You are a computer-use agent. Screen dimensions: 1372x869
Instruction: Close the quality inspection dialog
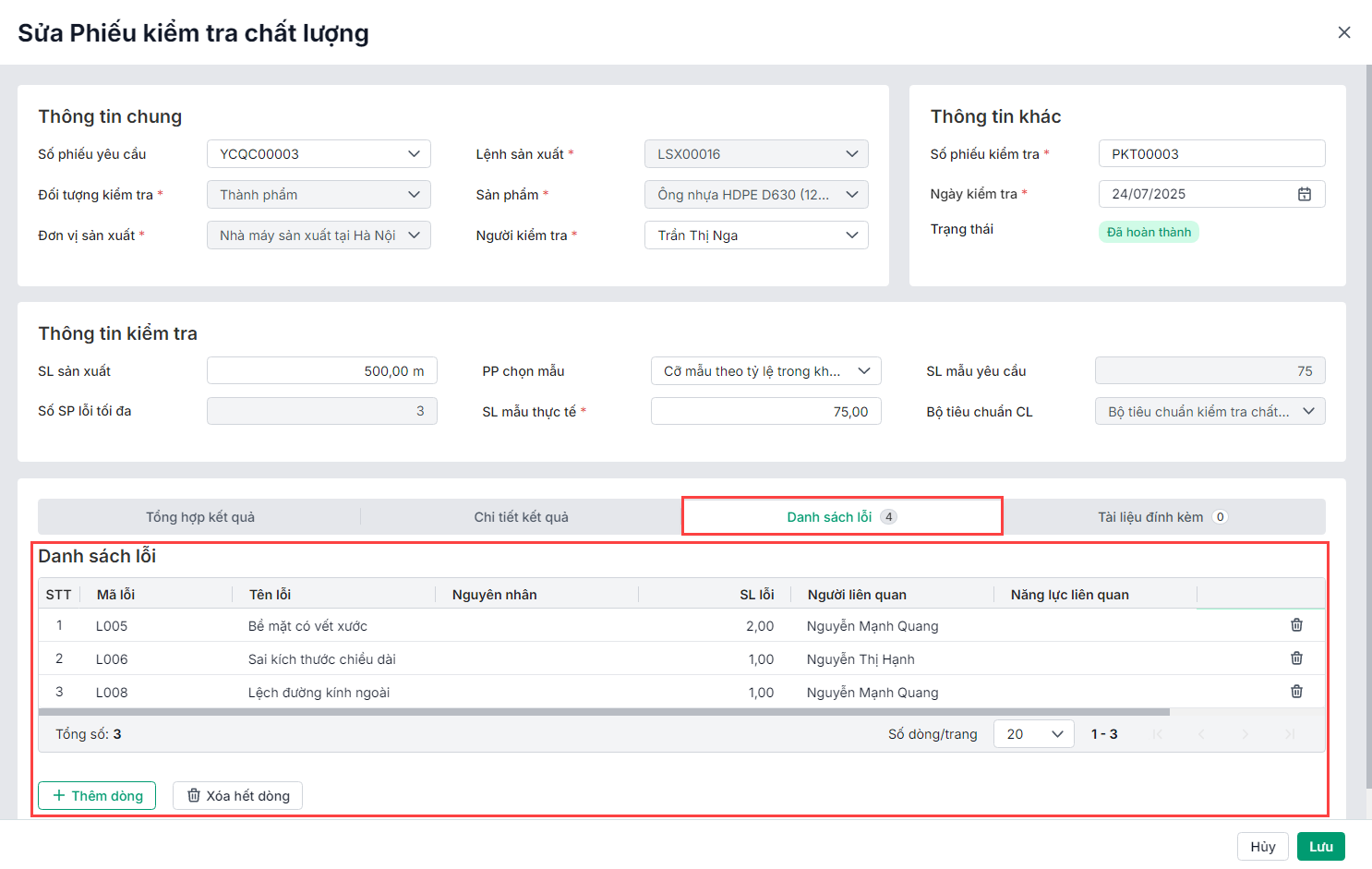pos(1343,32)
